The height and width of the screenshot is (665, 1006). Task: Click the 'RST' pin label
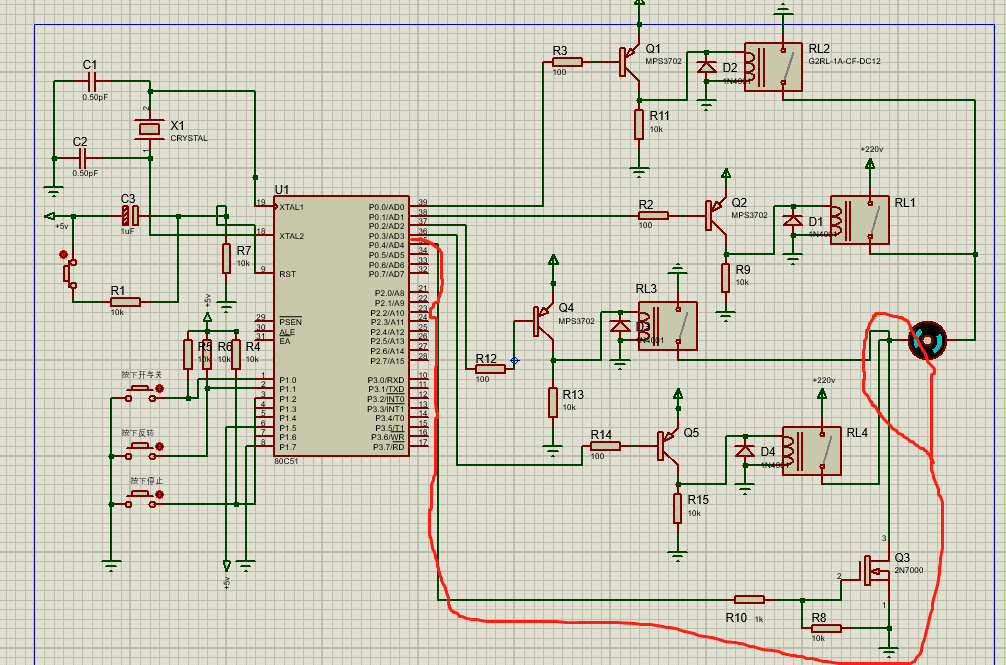[x=287, y=274]
